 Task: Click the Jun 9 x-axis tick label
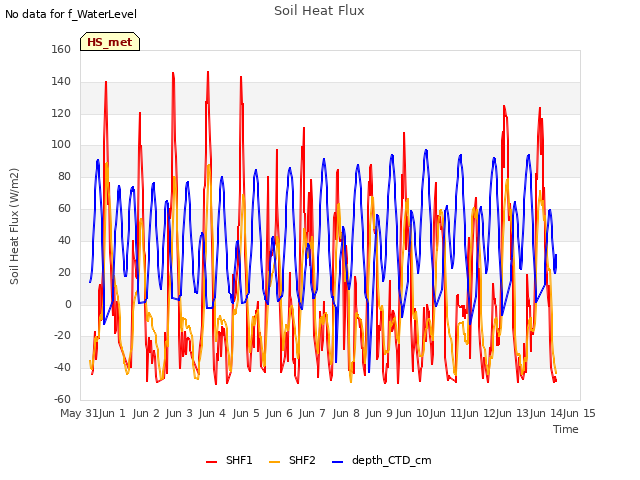[x=379, y=413]
